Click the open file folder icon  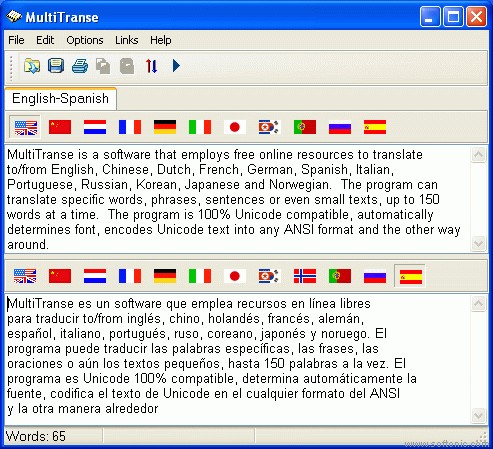(32, 66)
